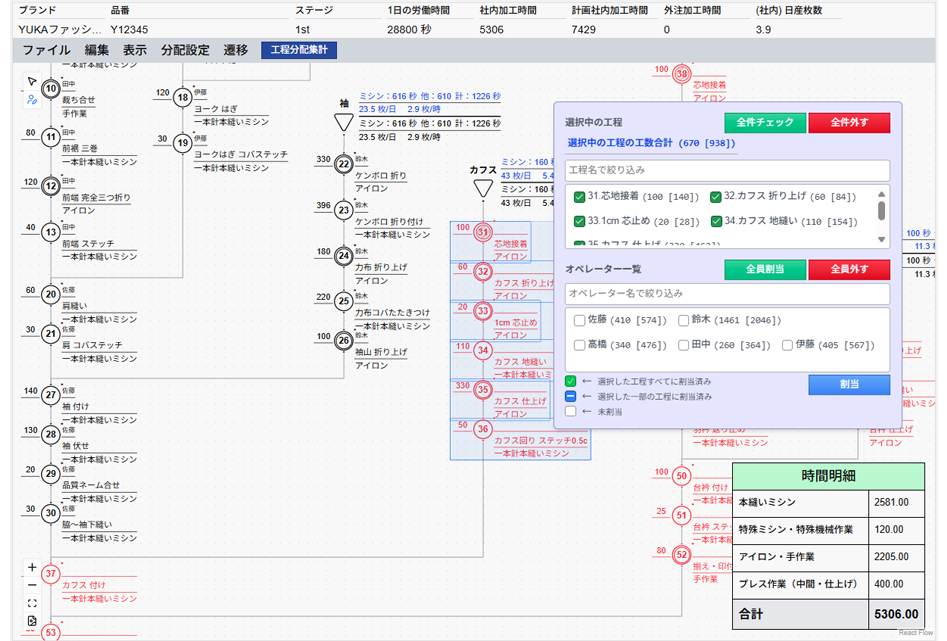Image resolution: width=947 pixels, height=641 pixels.
Task: Click the 工程分配集計 button
Action: (x=299, y=50)
